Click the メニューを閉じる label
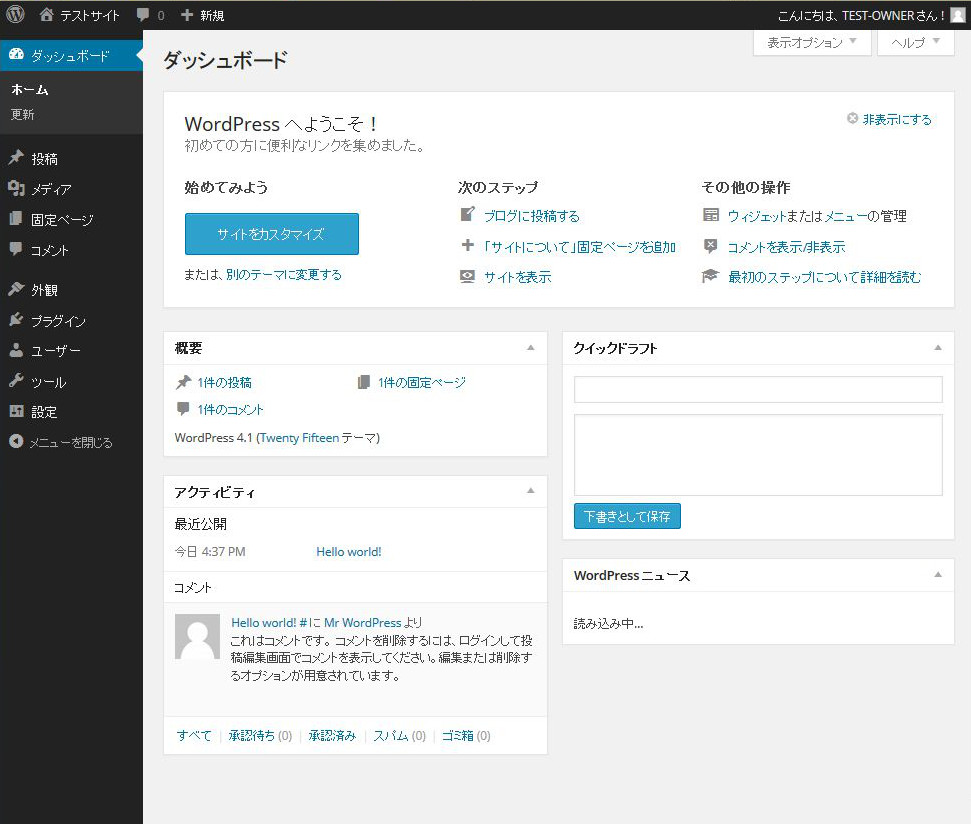Viewport: 971px width, 824px height. click(71, 443)
